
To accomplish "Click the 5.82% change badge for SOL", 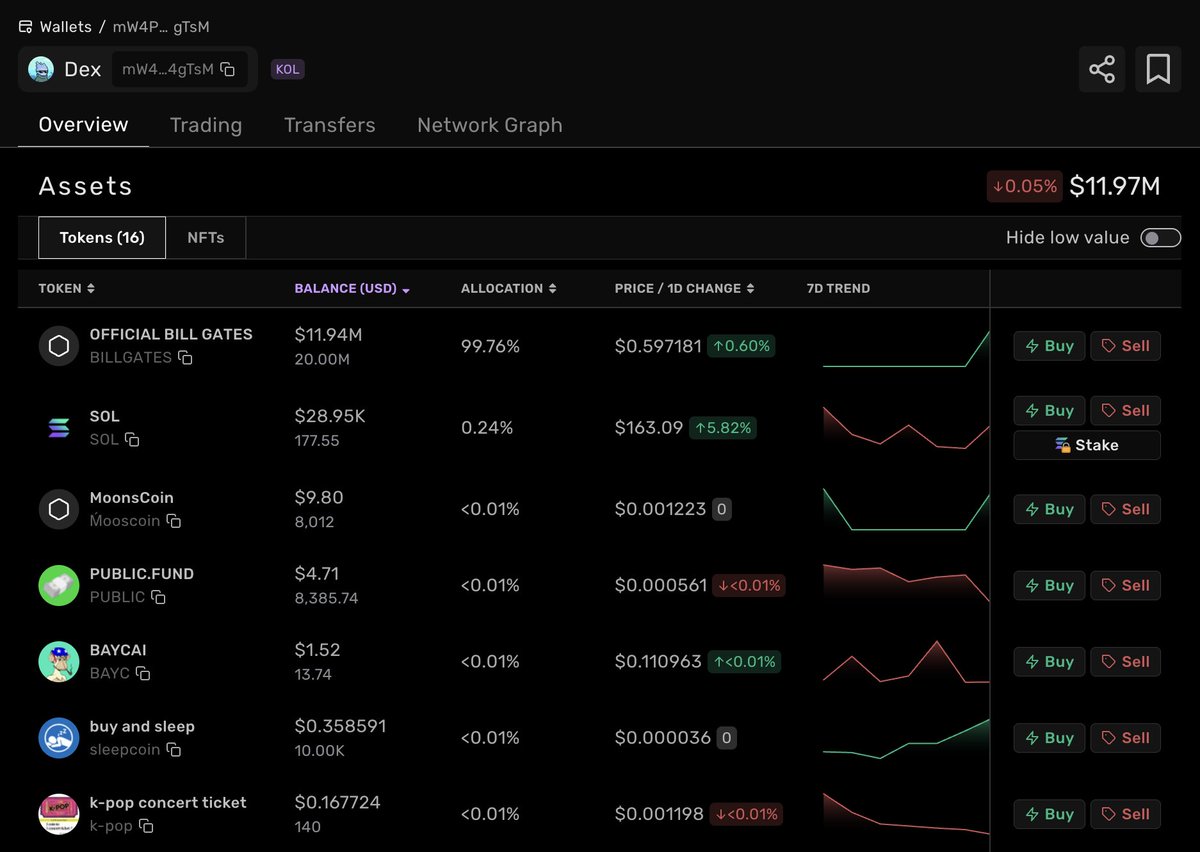I will (723, 428).
